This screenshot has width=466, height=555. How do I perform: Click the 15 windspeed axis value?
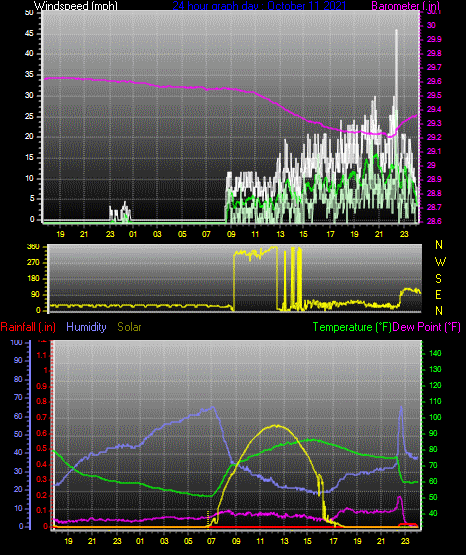pos(29,158)
